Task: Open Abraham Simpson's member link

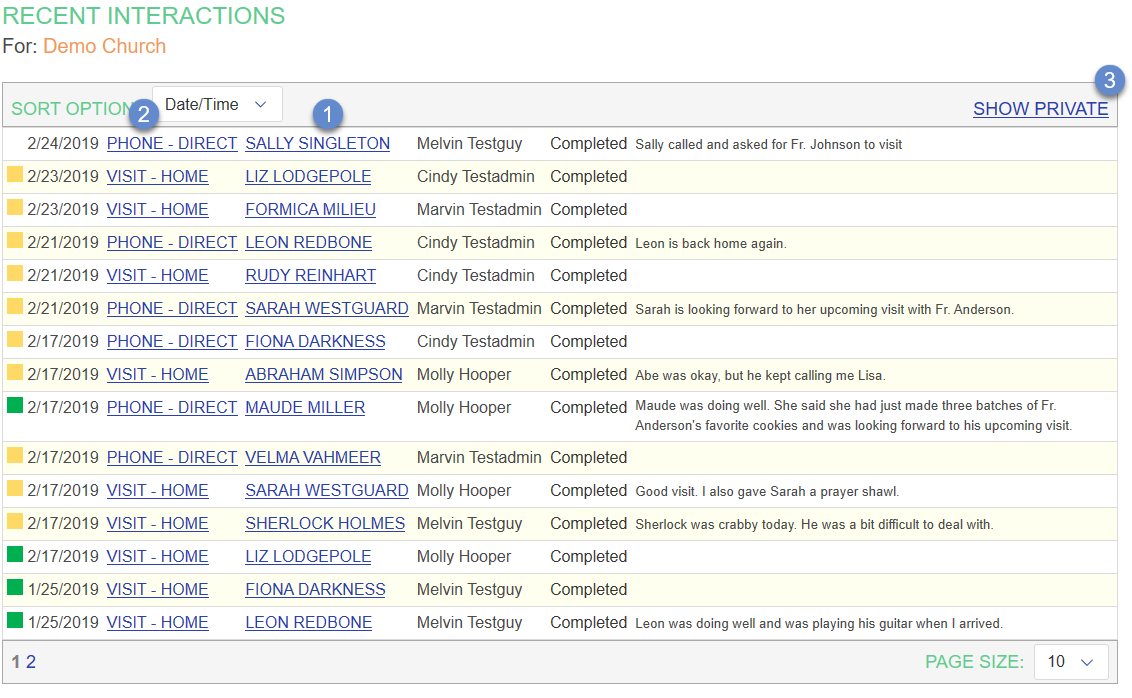Action: coord(323,374)
